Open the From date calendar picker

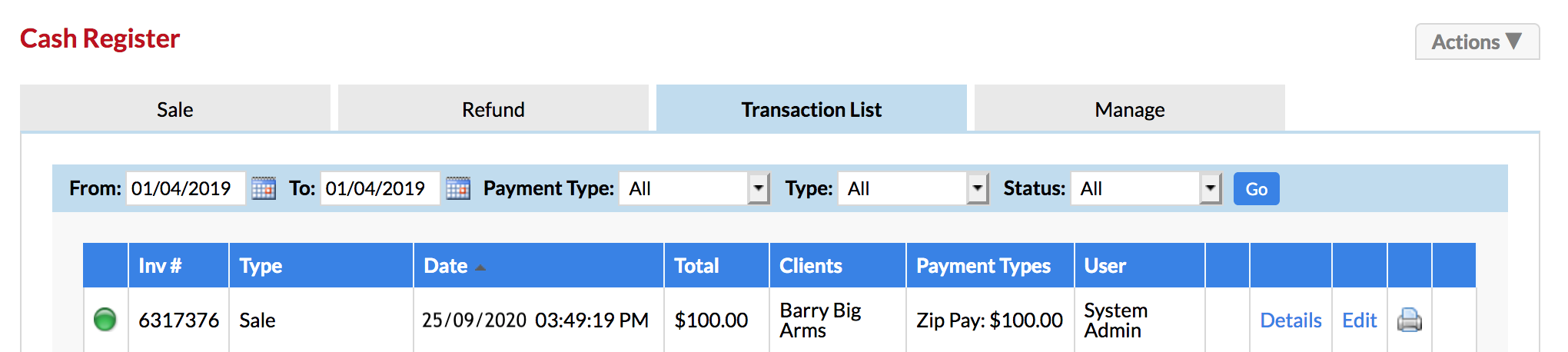(x=264, y=188)
